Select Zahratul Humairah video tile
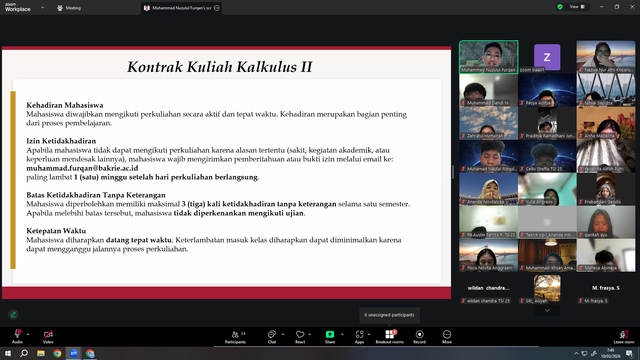 489,123
